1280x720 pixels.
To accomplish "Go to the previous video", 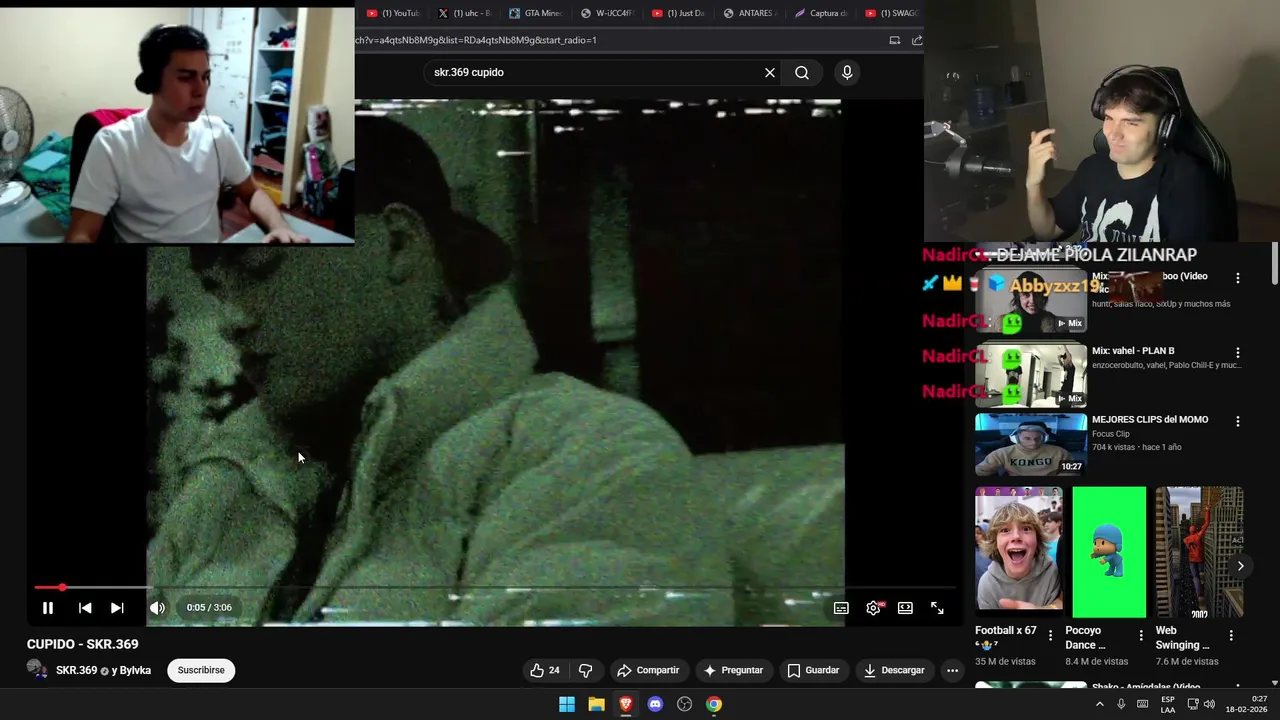I will coord(85,608).
